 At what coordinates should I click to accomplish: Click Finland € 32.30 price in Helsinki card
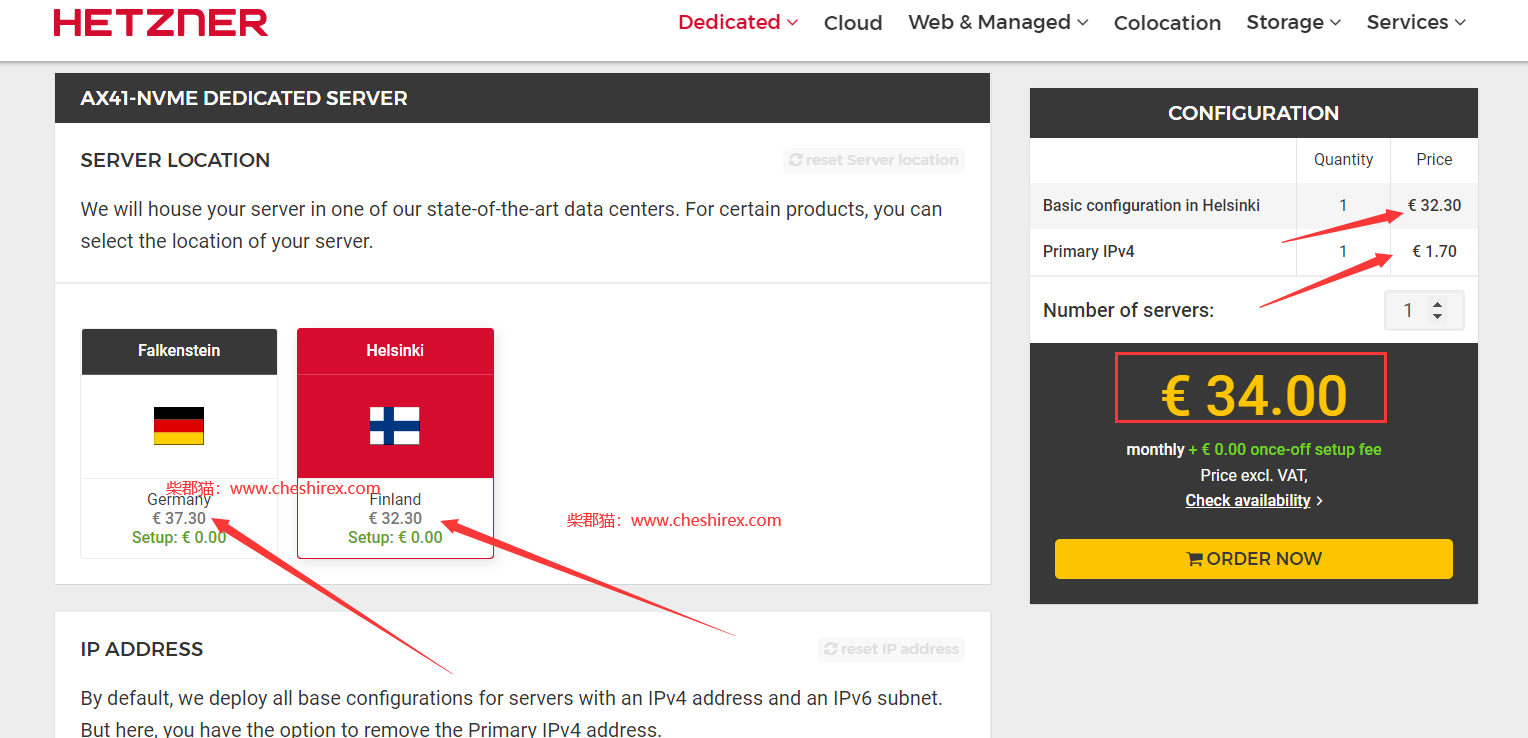click(x=395, y=518)
